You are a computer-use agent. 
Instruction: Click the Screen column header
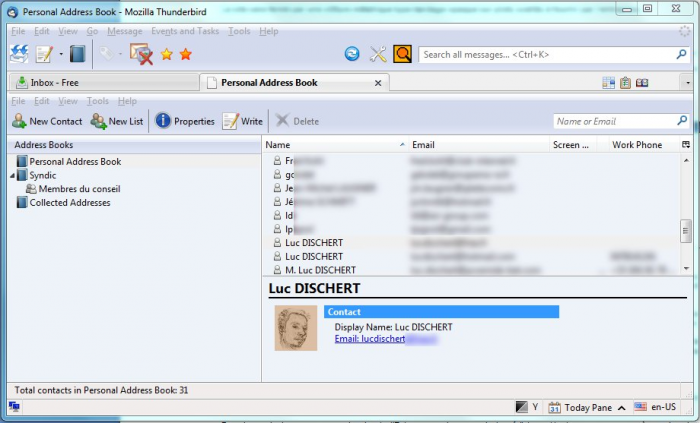pyautogui.click(x=572, y=145)
